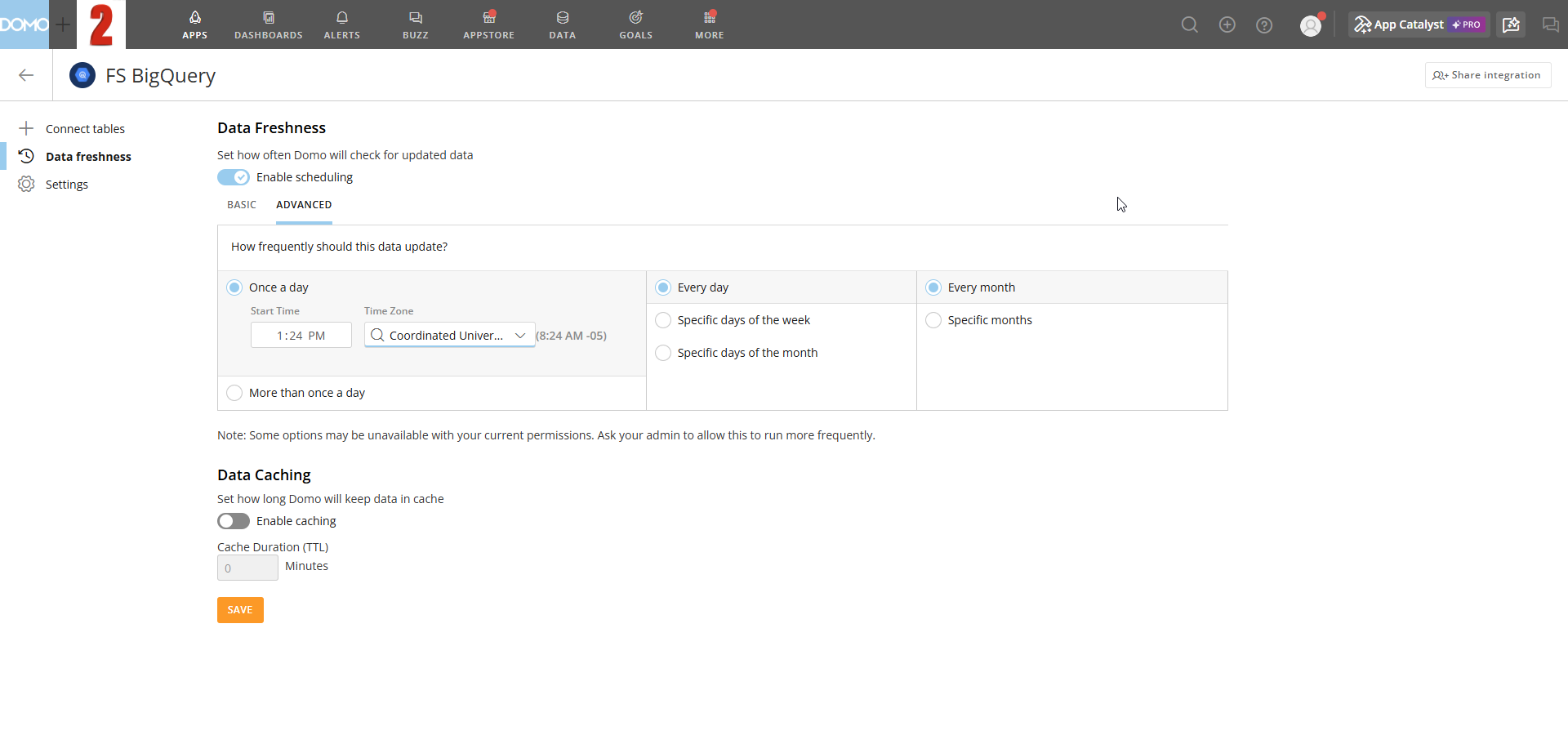Click the 8:24 AM -05 local time text
Screen dimensions: 1568x744
pos(572,336)
